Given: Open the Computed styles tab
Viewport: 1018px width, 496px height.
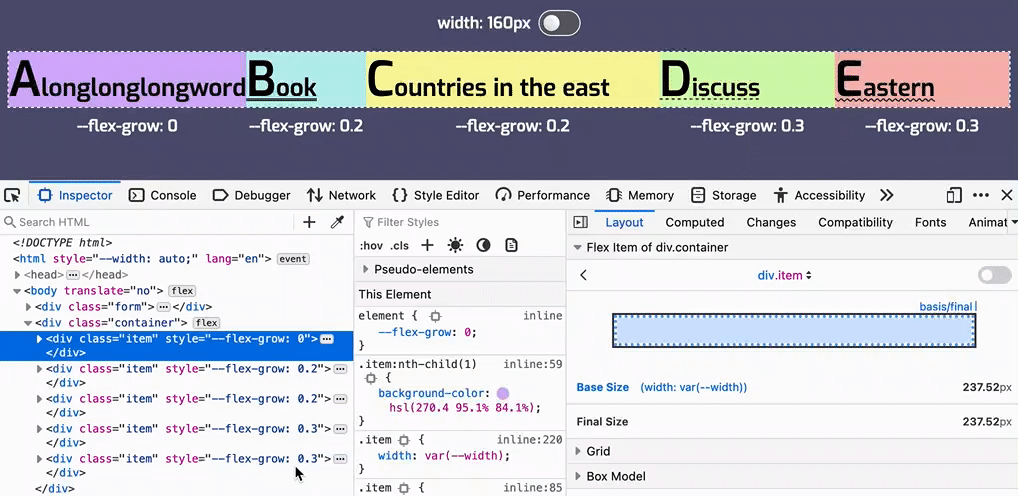Looking at the screenshot, I should point(694,222).
